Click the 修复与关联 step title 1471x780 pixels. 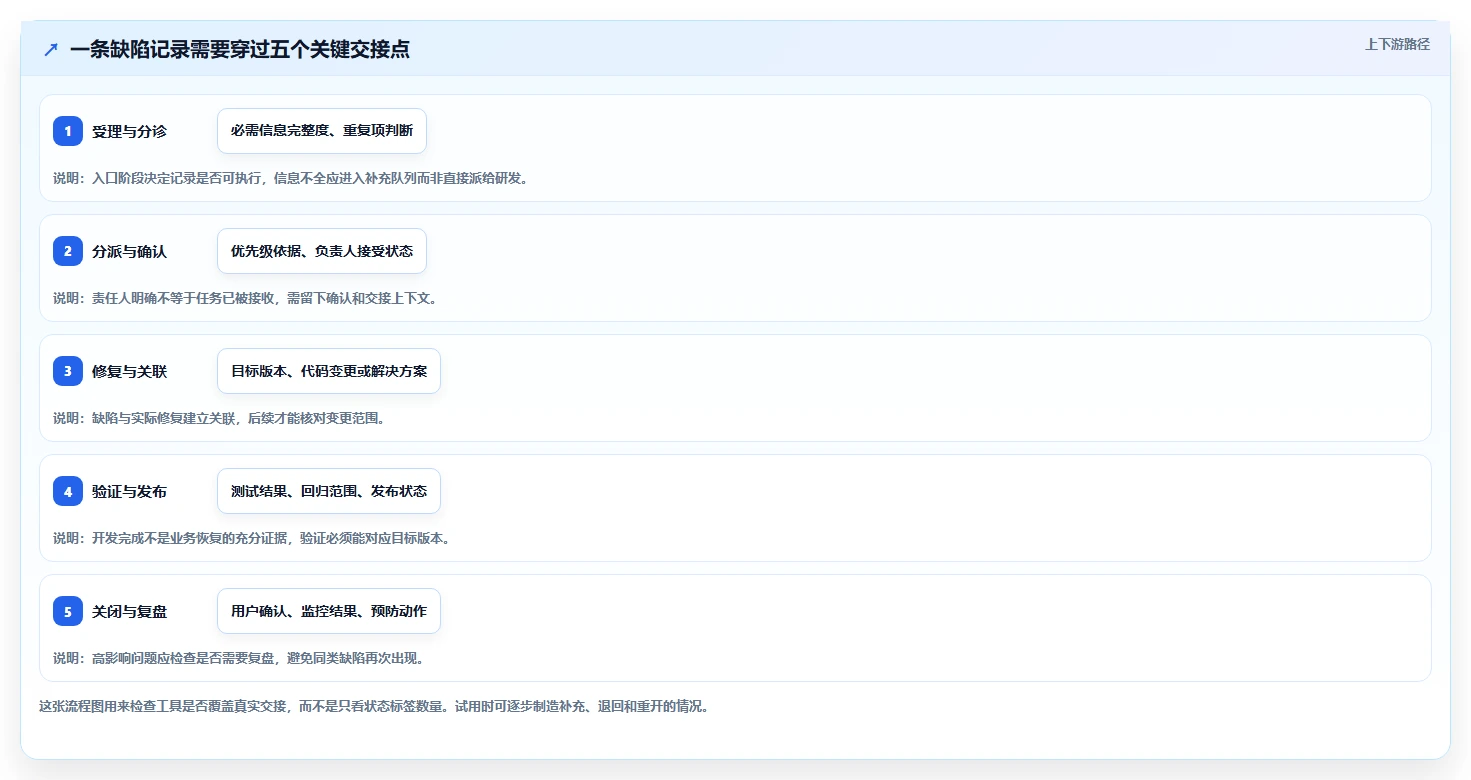tap(130, 371)
